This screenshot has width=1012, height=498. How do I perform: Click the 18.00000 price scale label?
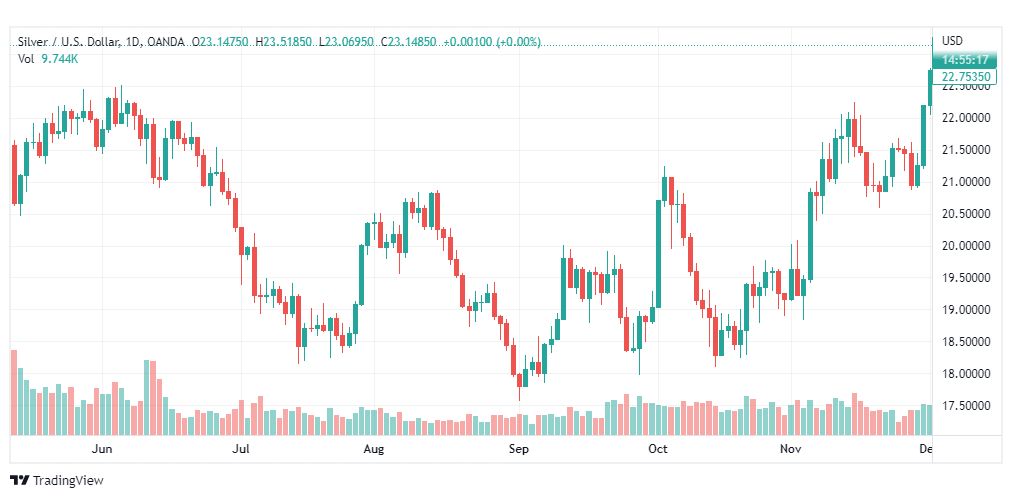click(965, 374)
